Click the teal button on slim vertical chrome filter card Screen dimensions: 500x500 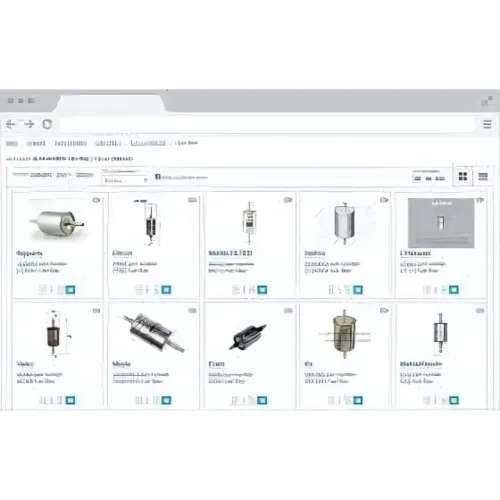454,400
